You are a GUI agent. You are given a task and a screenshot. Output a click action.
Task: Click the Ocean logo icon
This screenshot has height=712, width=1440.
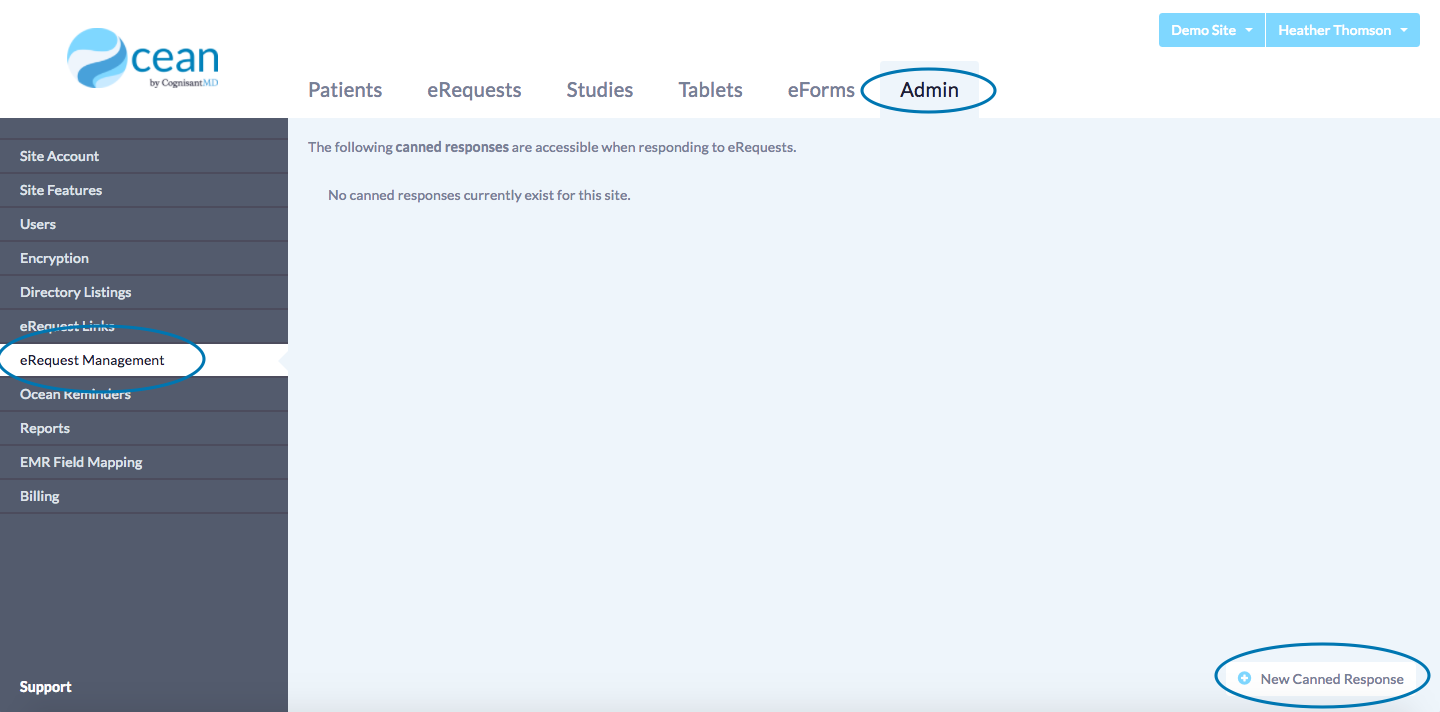point(97,58)
